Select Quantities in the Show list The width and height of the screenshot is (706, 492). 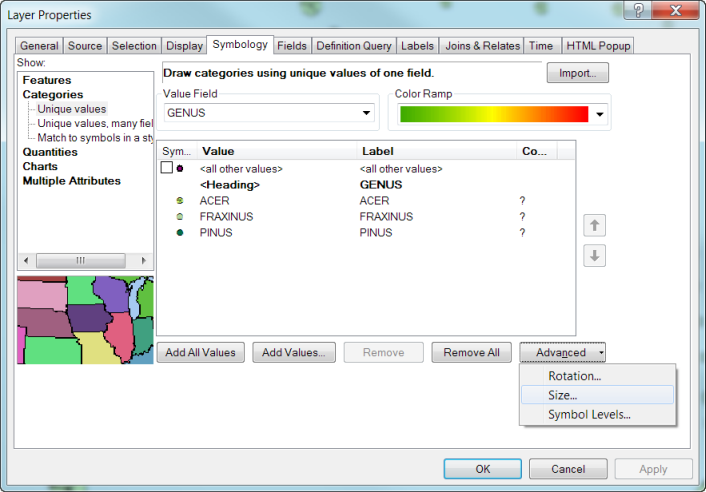[x=50, y=152]
